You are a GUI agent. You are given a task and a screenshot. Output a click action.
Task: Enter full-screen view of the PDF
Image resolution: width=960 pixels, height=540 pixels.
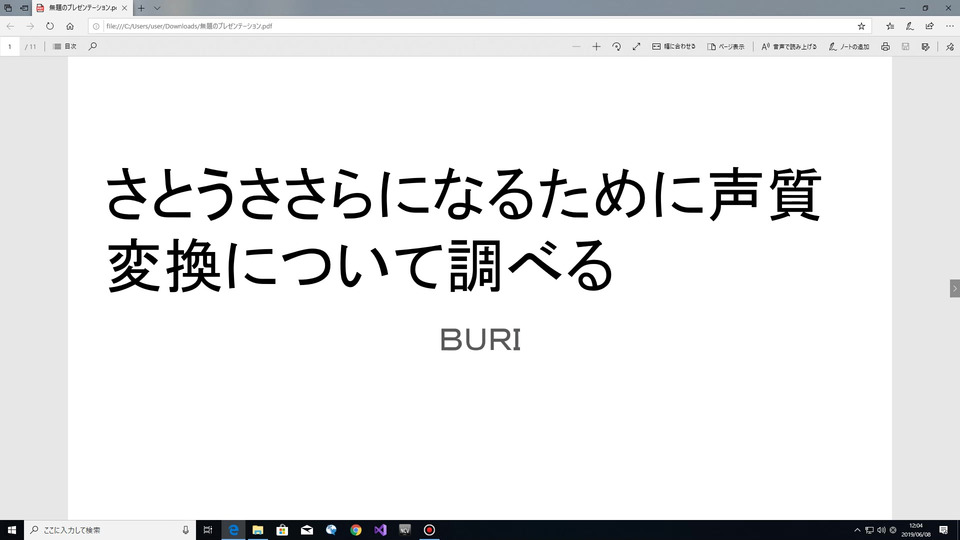coord(637,47)
